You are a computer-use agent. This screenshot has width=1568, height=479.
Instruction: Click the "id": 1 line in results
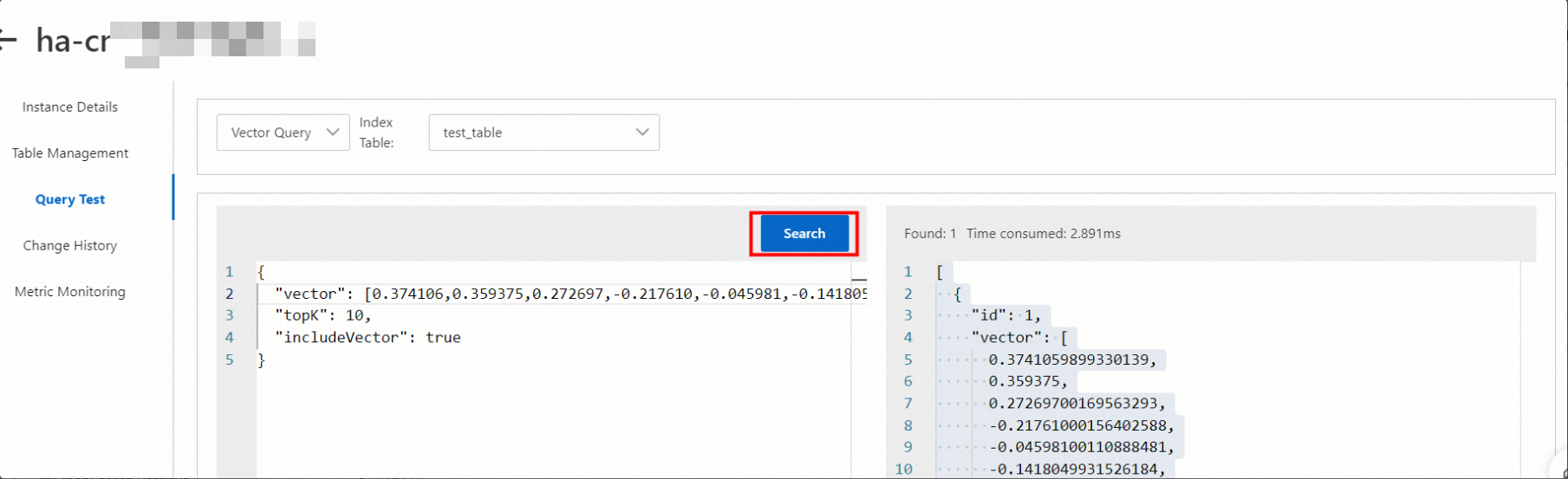(x=1005, y=315)
